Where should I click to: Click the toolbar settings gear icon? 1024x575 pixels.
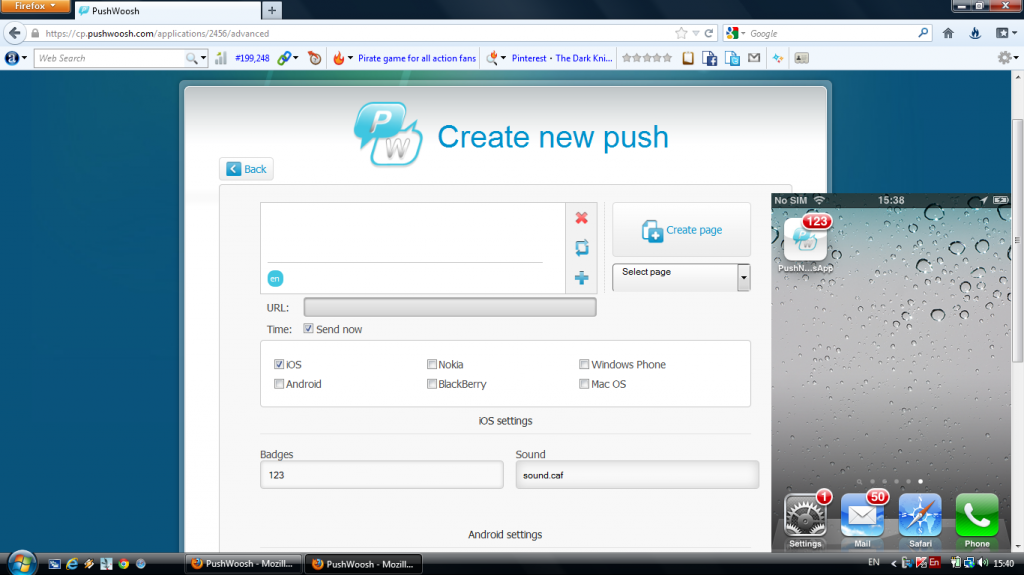coord(1004,58)
